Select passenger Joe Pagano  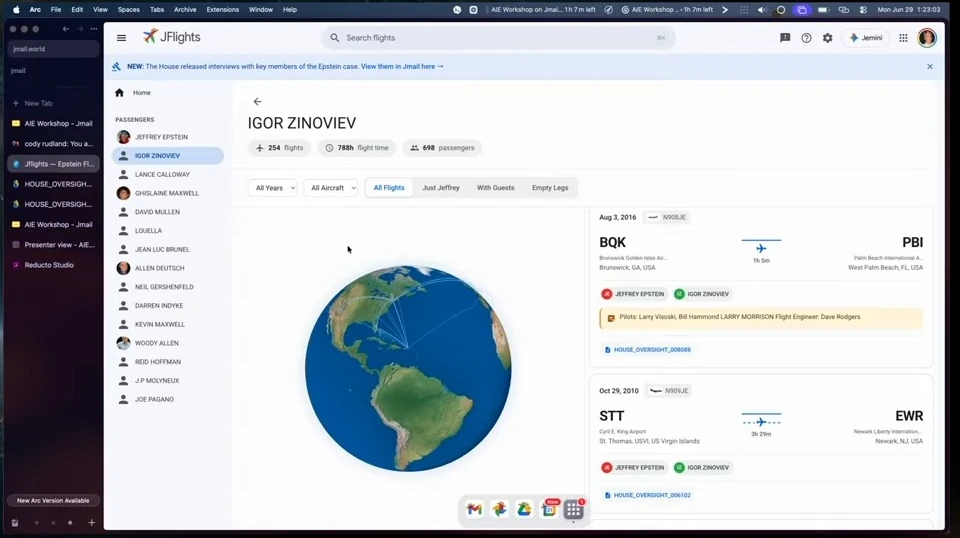click(168, 399)
